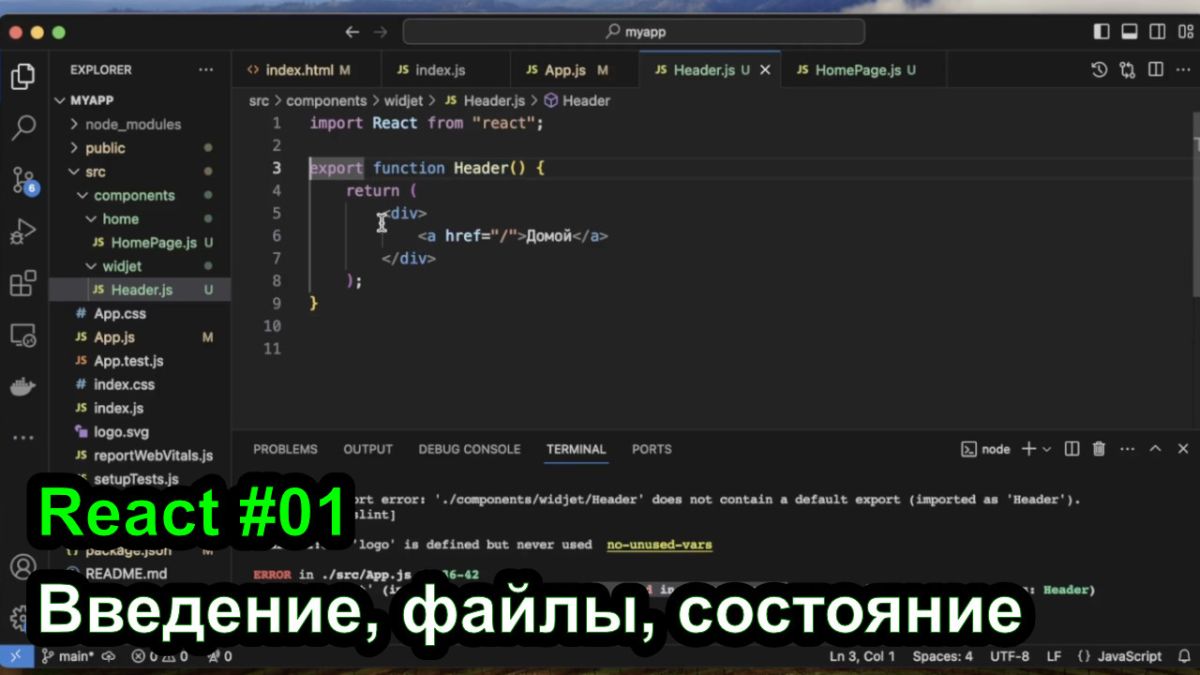Toggle the secondary sidebar layout button
1200x675 pixels.
coord(1156,32)
